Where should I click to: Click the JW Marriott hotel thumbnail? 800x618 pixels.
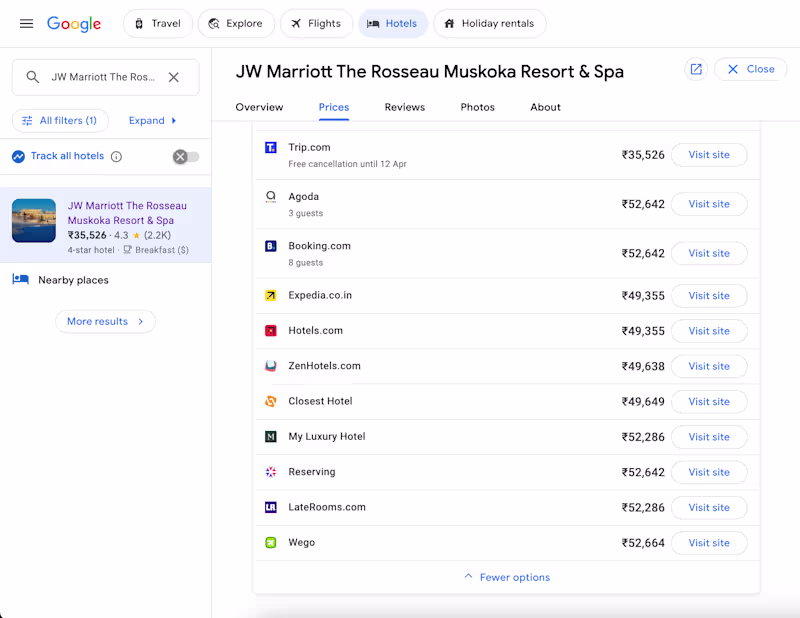(x=34, y=221)
